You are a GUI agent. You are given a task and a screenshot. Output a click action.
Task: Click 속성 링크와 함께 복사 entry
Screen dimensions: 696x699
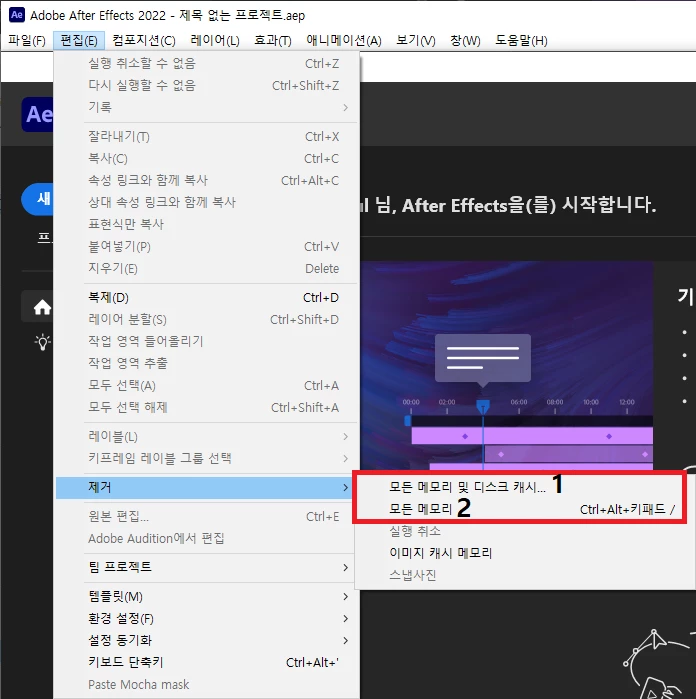[206, 180]
